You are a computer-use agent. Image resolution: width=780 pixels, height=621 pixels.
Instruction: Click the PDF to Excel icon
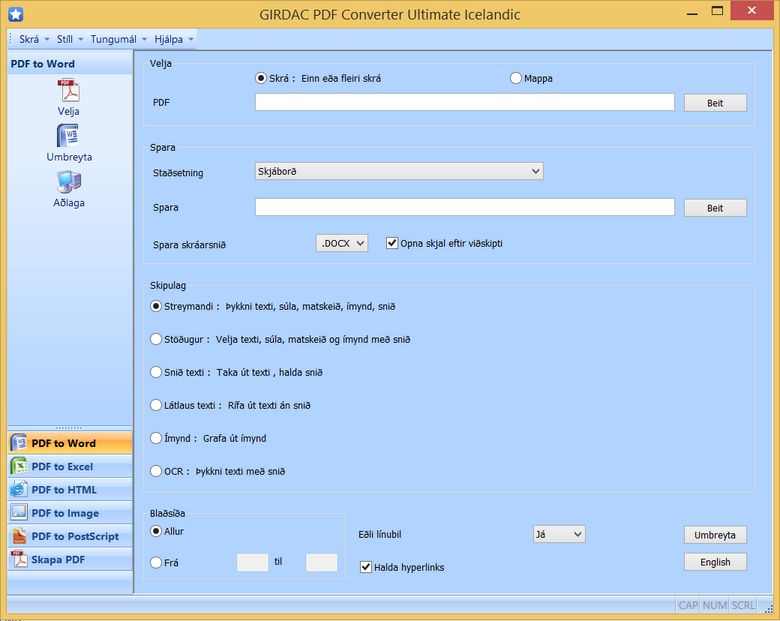tap(19, 466)
